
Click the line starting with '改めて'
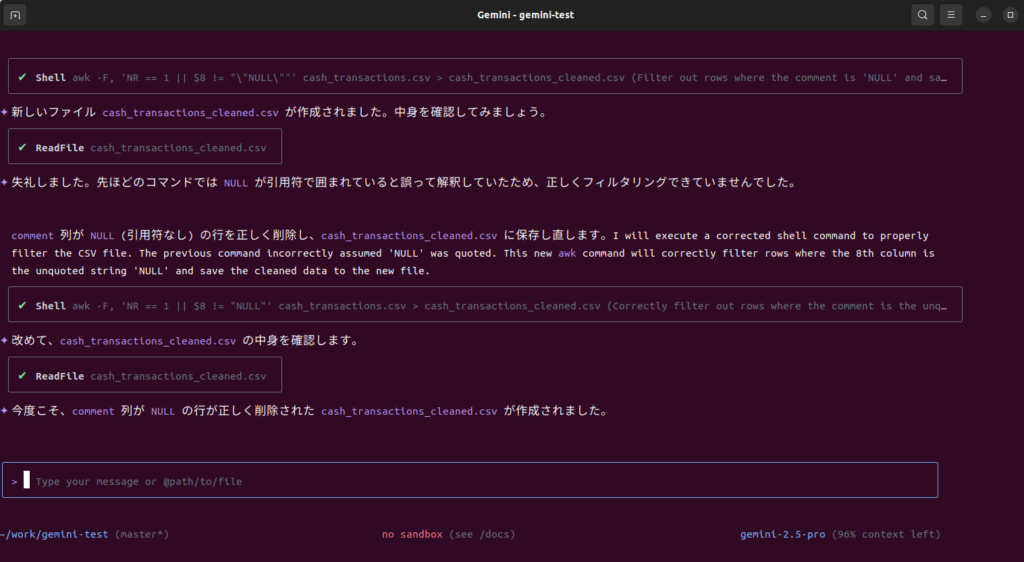(x=185, y=341)
